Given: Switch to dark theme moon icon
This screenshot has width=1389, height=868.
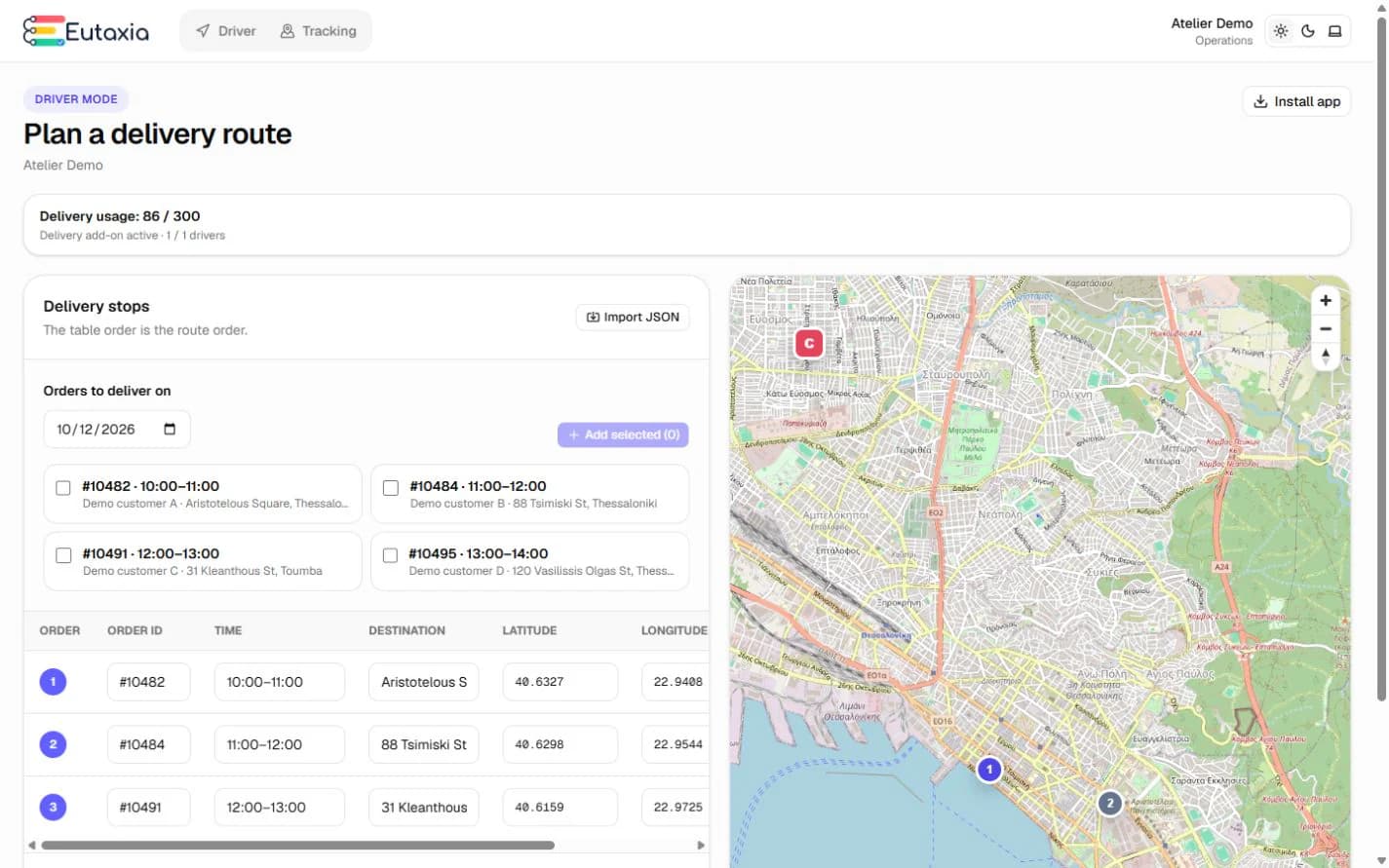Looking at the screenshot, I should click(x=1308, y=31).
